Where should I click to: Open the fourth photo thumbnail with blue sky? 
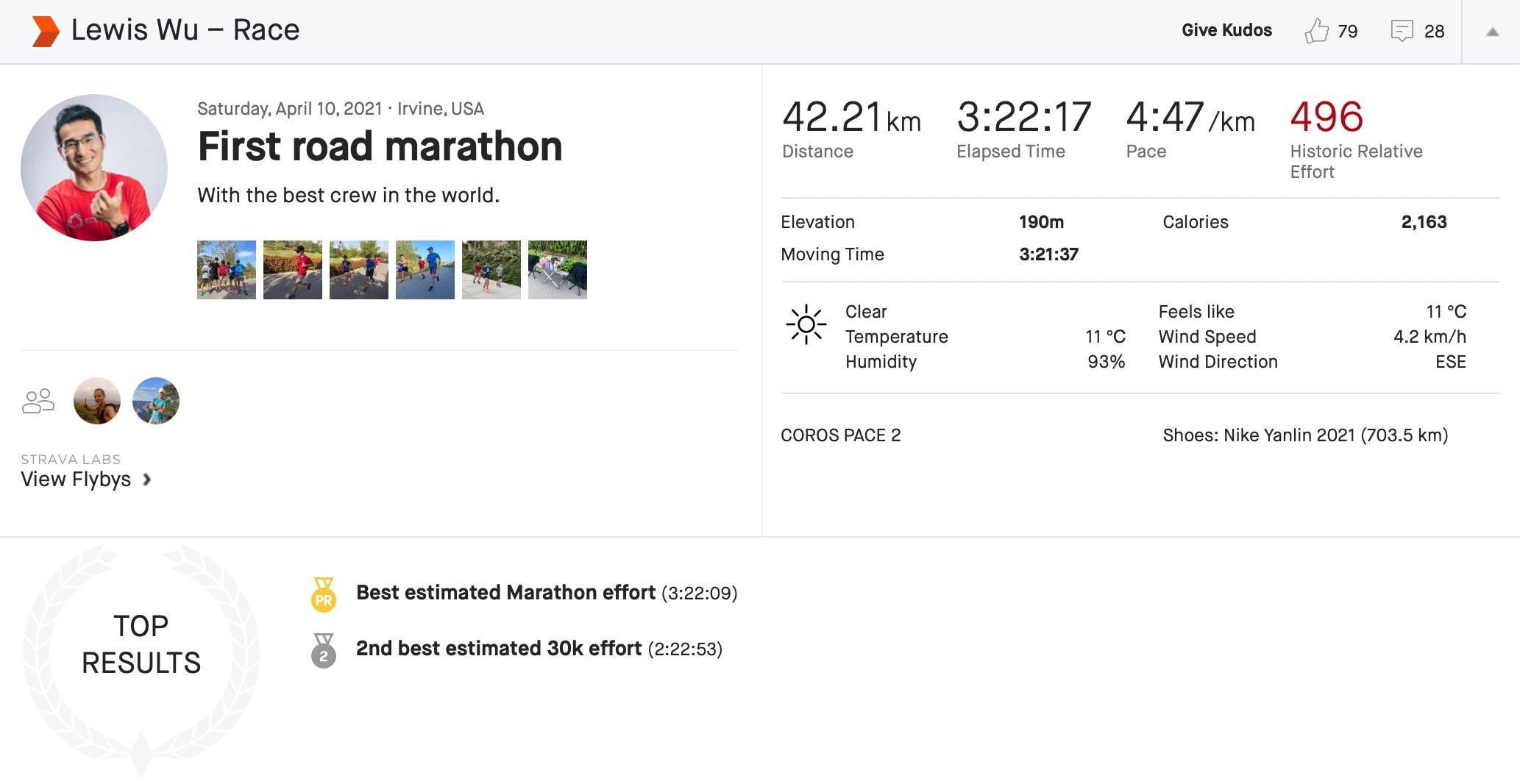425,269
